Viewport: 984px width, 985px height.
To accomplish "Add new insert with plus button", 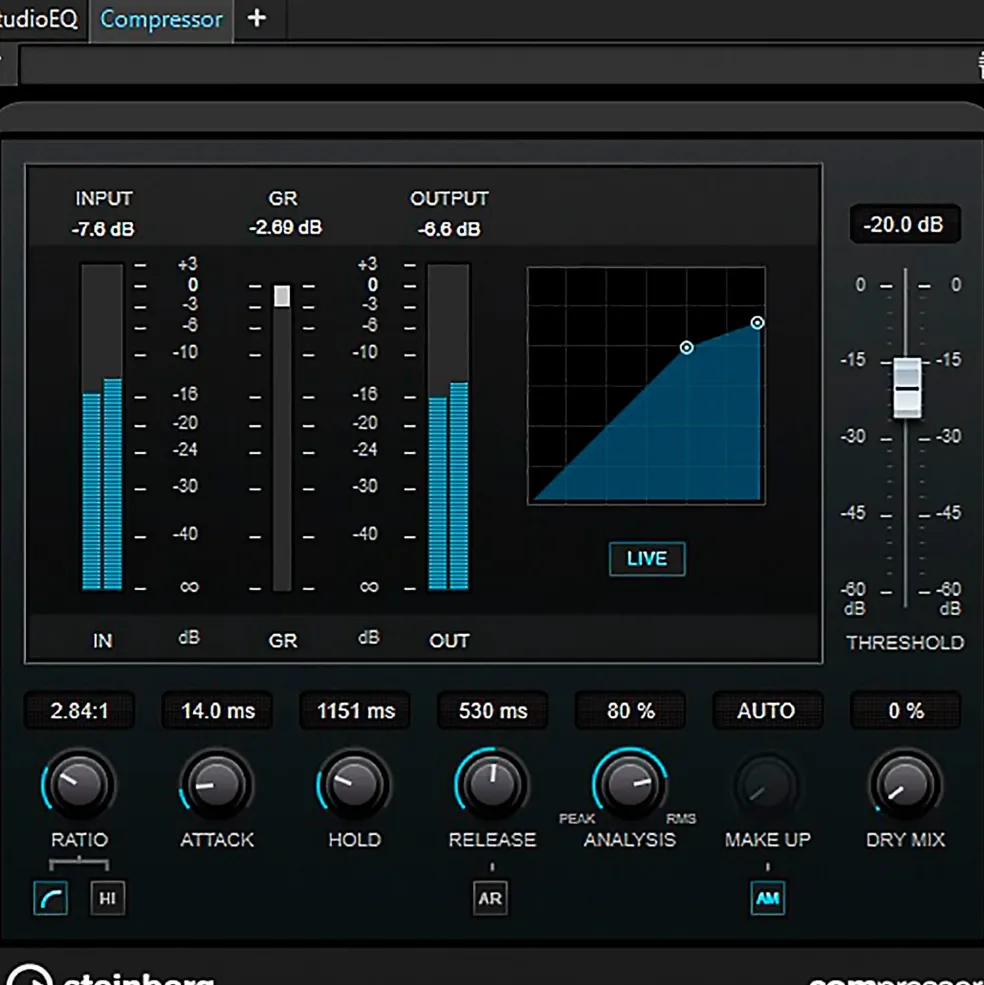I will pyautogui.click(x=256, y=18).
